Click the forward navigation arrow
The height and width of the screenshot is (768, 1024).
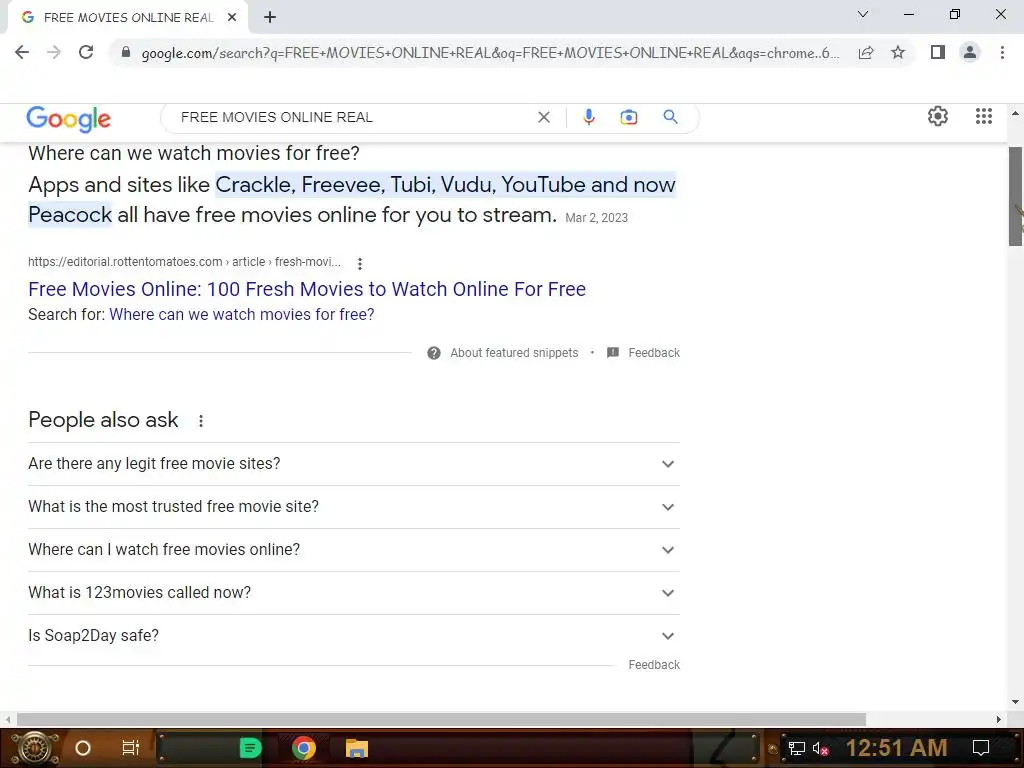coord(54,52)
